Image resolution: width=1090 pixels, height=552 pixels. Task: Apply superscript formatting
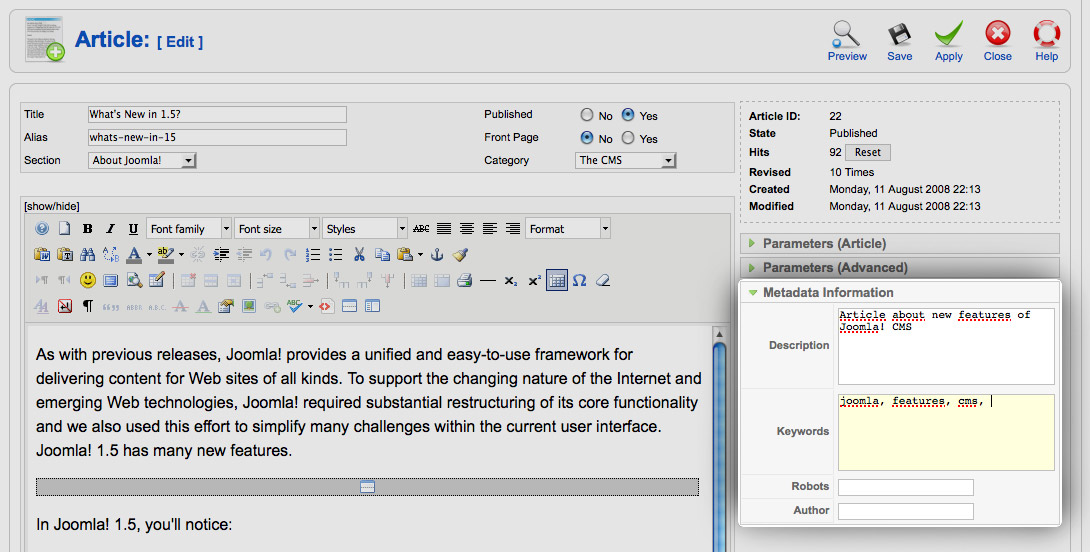534,281
